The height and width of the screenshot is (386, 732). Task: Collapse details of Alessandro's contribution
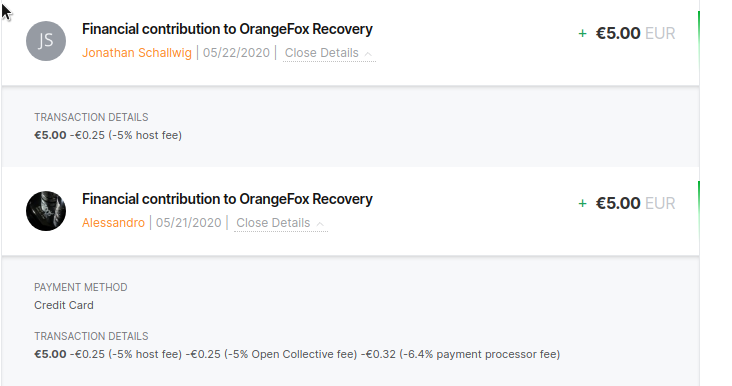pos(281,223)
